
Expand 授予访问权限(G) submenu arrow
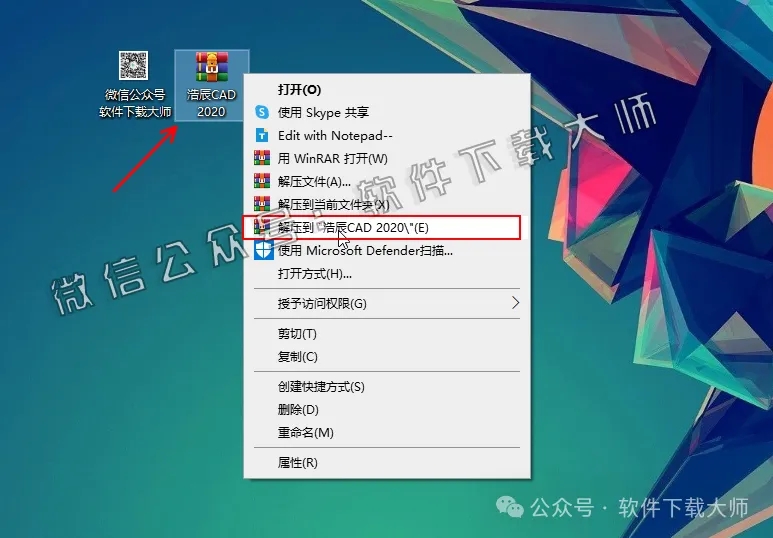coord(515,303)
